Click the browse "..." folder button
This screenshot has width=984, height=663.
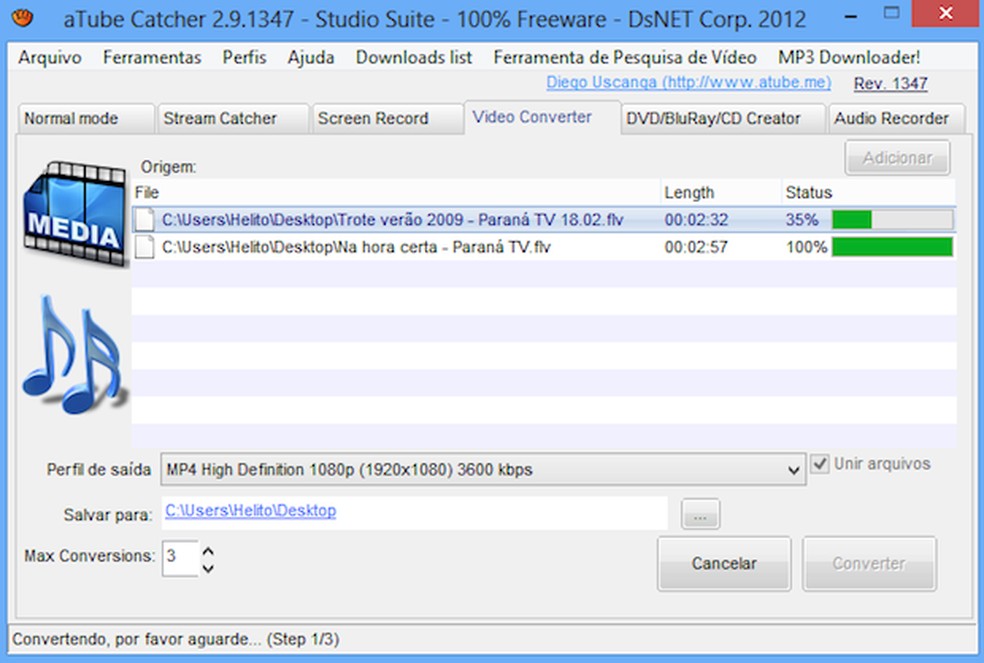pos(700,515)
